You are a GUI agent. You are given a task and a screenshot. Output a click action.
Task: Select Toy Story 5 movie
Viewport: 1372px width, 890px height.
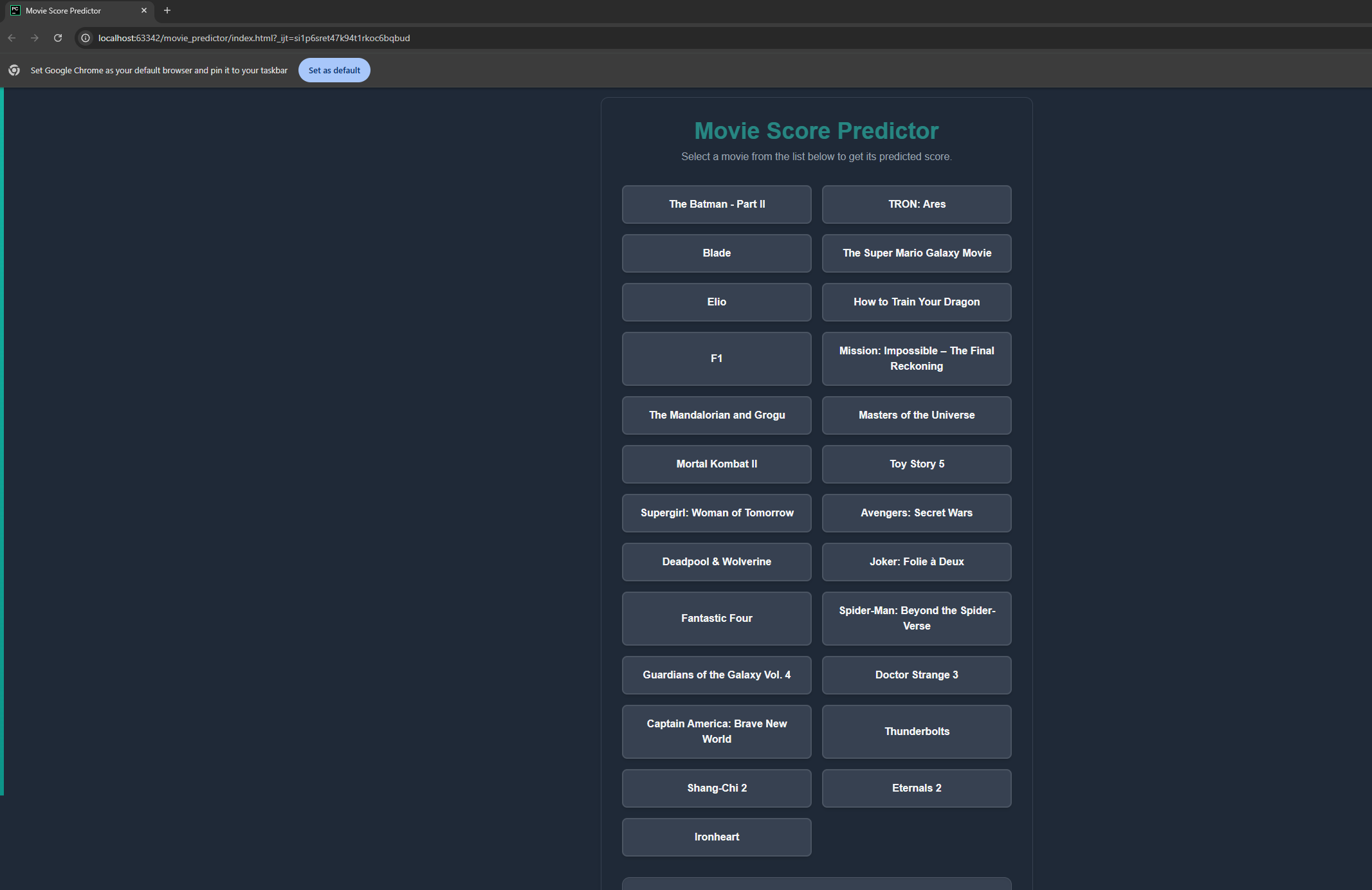pos(917,464)
